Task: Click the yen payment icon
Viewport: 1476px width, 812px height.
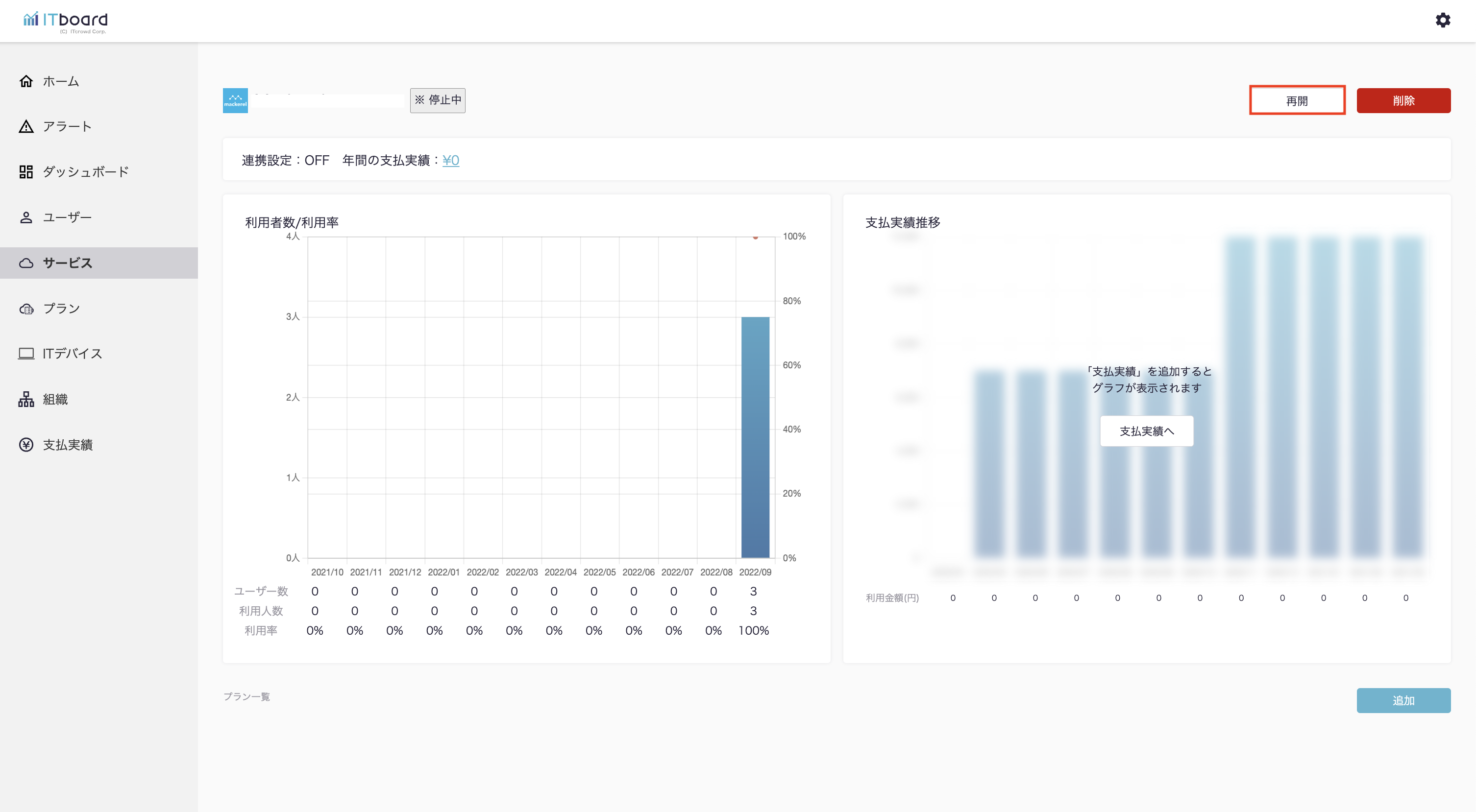Action: tap(26, 445)
